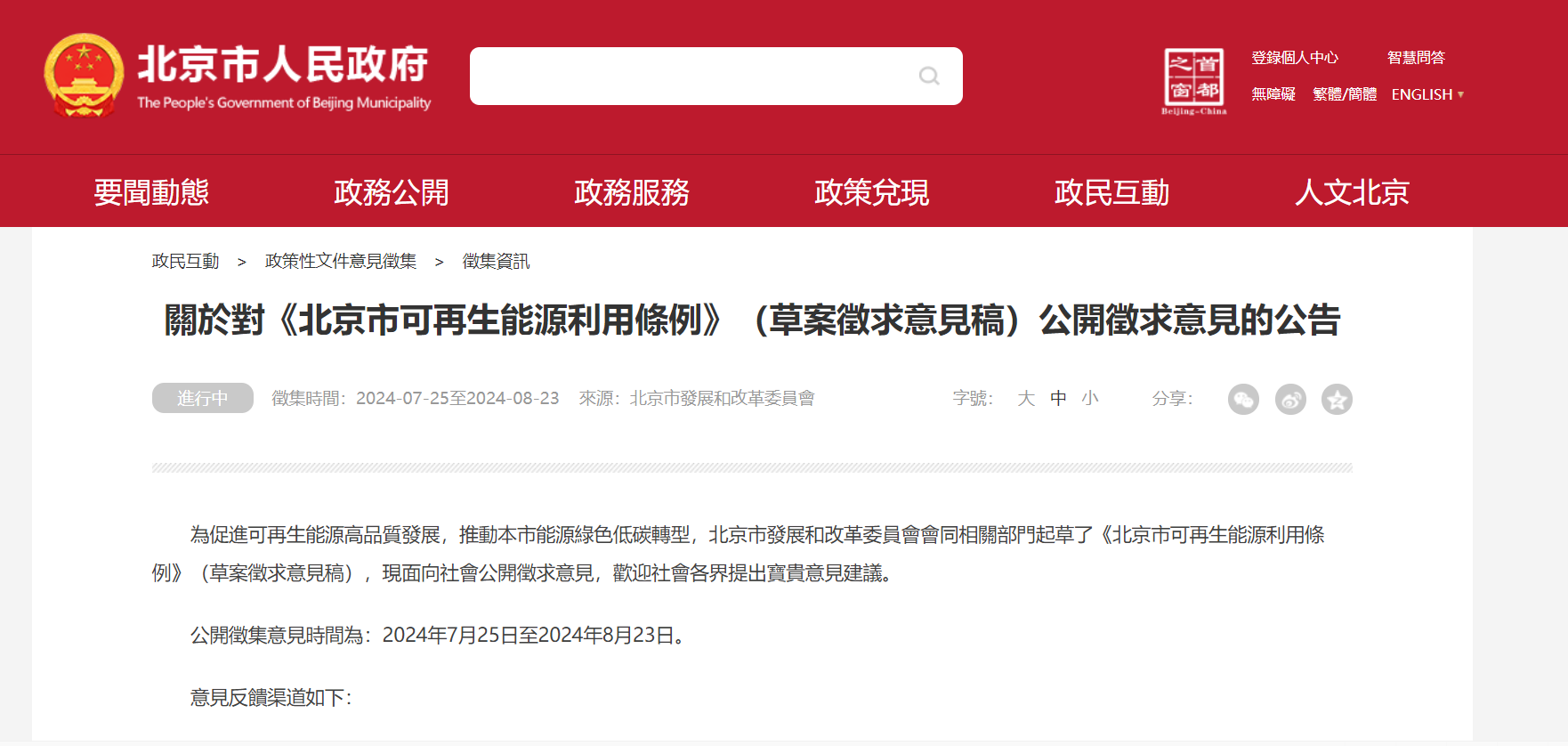Image resolution: width=1568 pixels, height=746 pixels.
Task: Open 智慧問答 link
Action: click(1416, 58)
